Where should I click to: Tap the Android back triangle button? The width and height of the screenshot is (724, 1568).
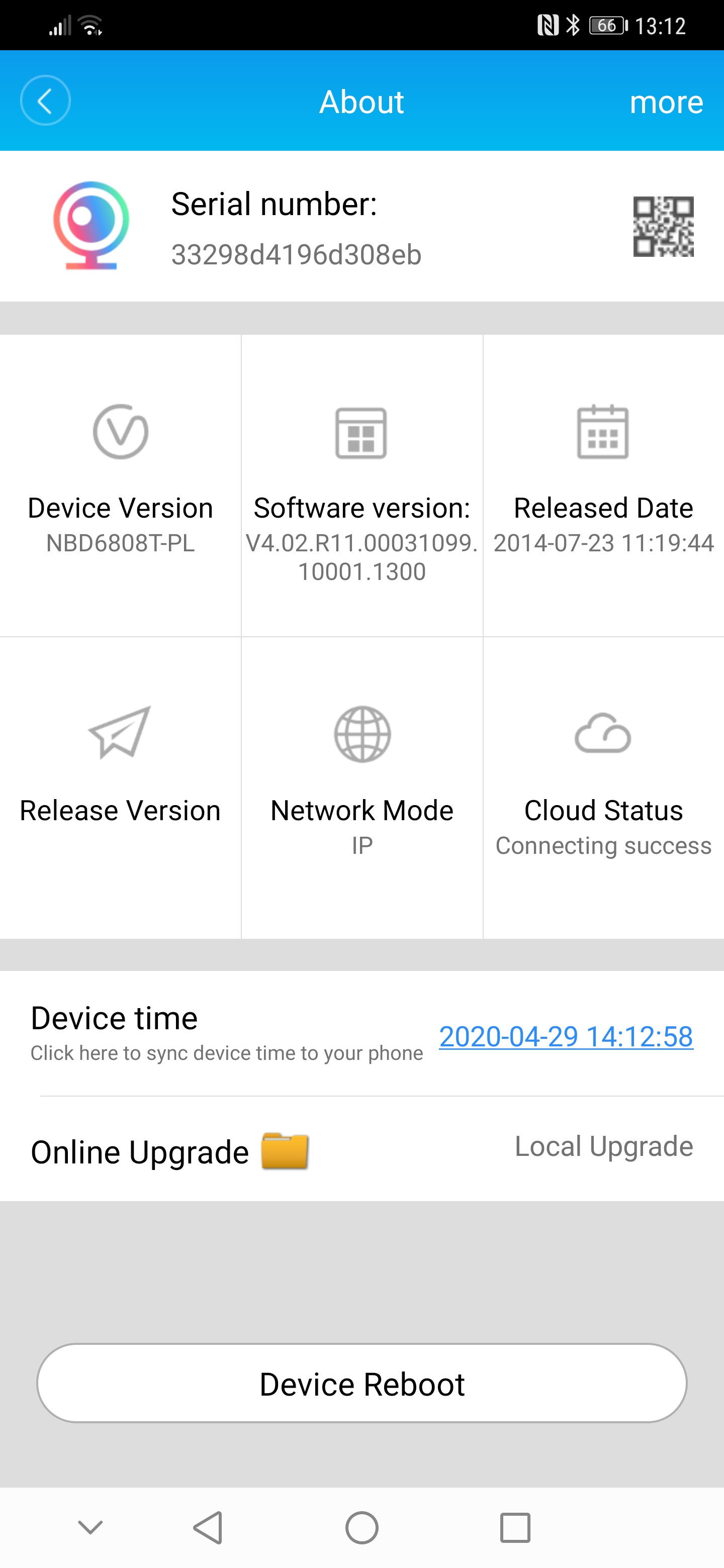tap(208, 1527)
